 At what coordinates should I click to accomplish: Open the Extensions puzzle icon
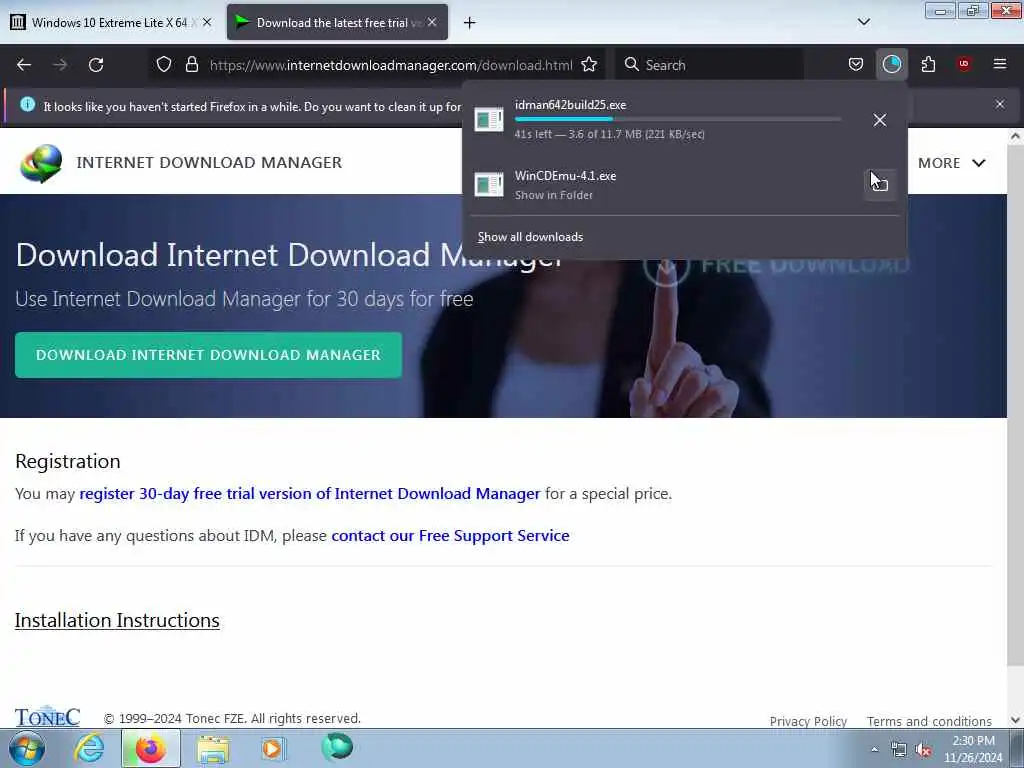[928, 65]
